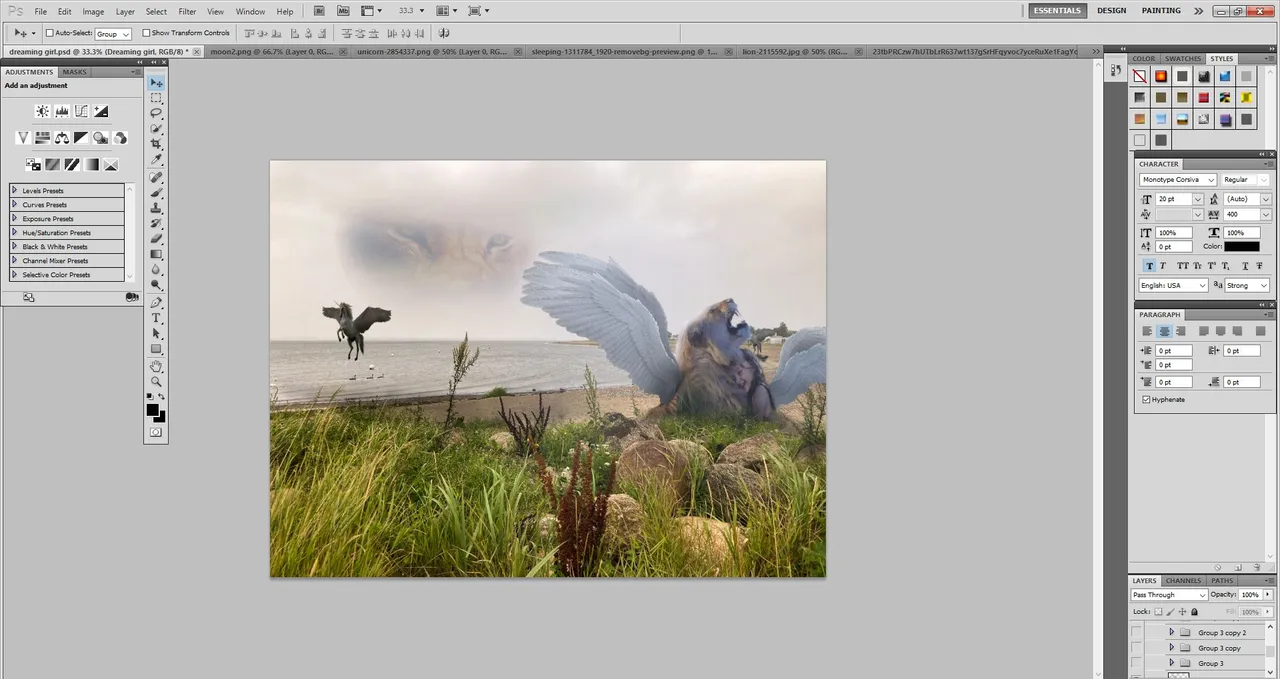This screenshot has width=1280, height=679.
Task: Expand Curves Presets list
Action: 15,204
